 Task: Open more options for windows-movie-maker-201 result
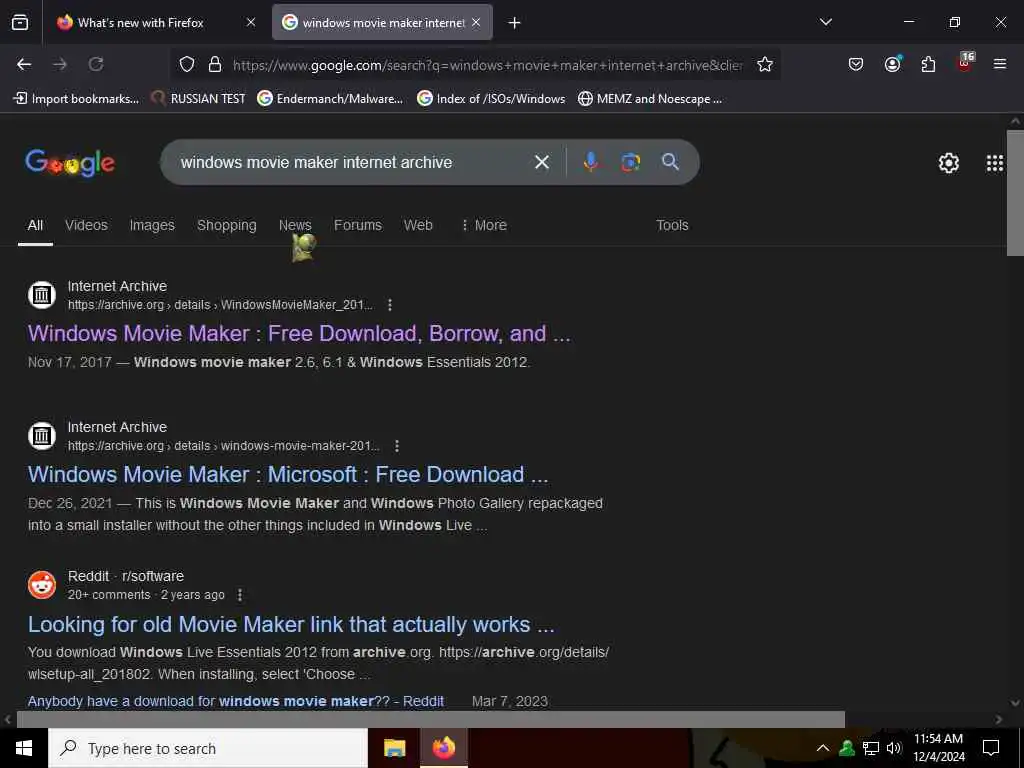point(397,446)
